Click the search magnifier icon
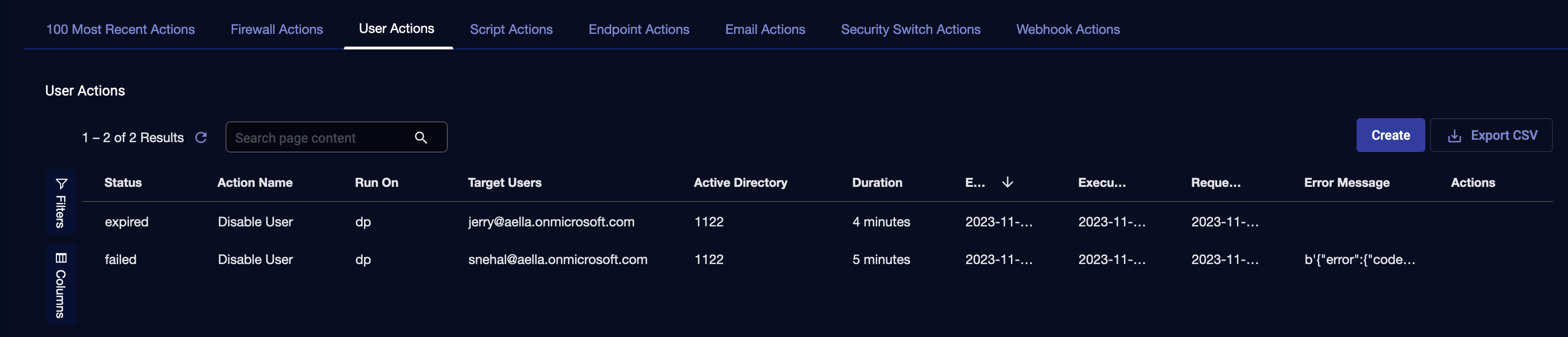The height and width of the screenshot is (337, 1568). pos(420,137)
